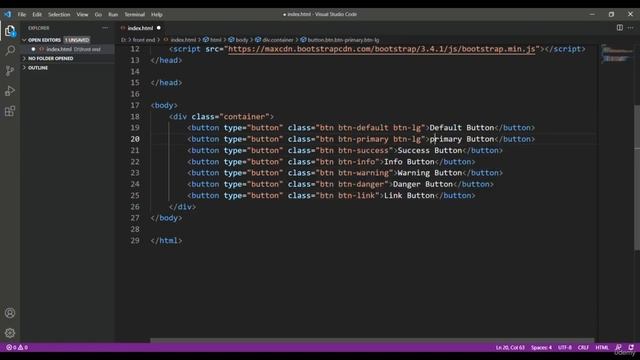This screenshot has width=640, height=360.
Task: Click line number 17 in gutter
Action: pyautogui.click(x=135, y=105)
